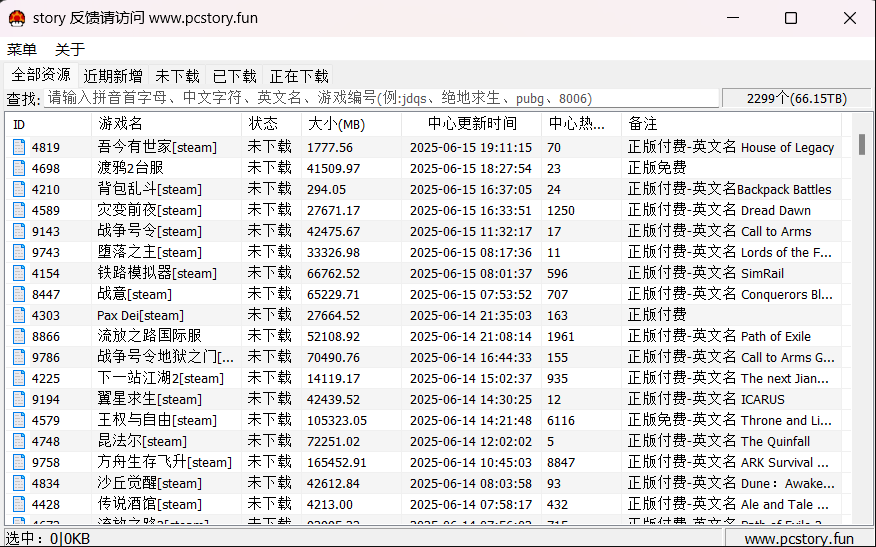This screenshot has width=876, height=547.
Task: Click the file icon for row 4819
Action: click(19, 147)
